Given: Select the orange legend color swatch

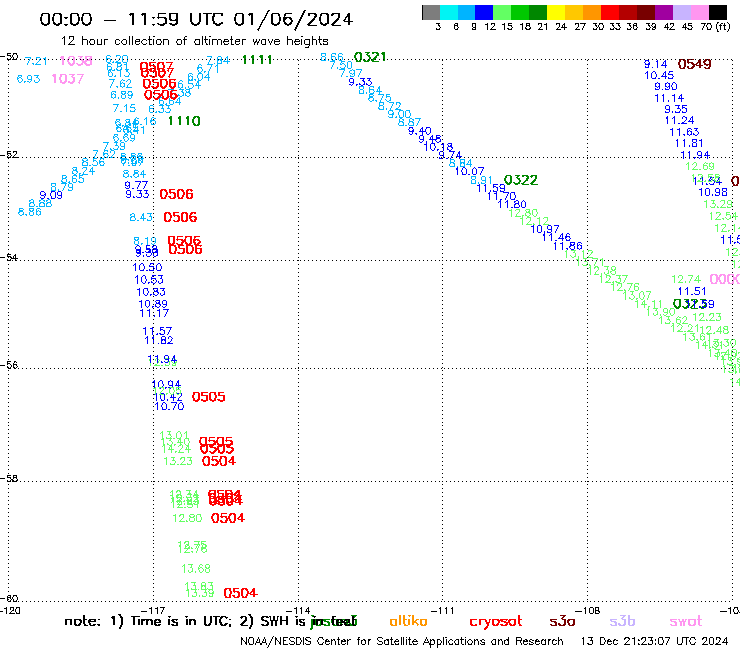Looking at the screenshot, I should 592,12.
